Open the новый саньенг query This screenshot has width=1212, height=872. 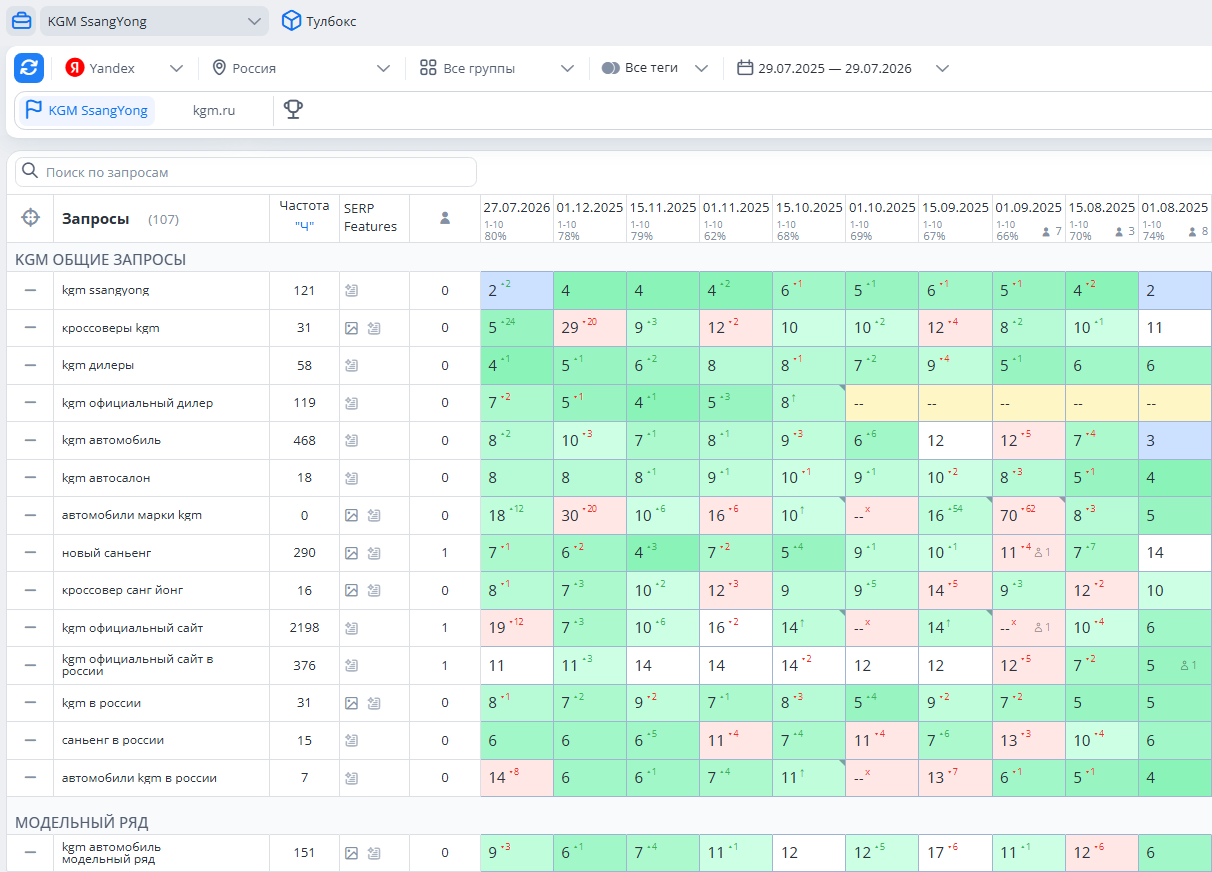(x=107, y=553)
